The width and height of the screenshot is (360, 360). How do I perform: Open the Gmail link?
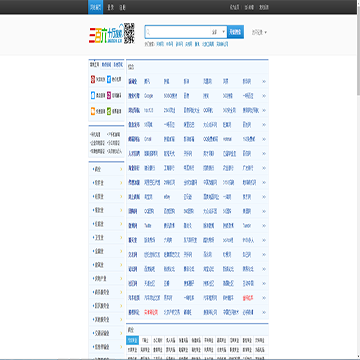[x=147, y=139]
